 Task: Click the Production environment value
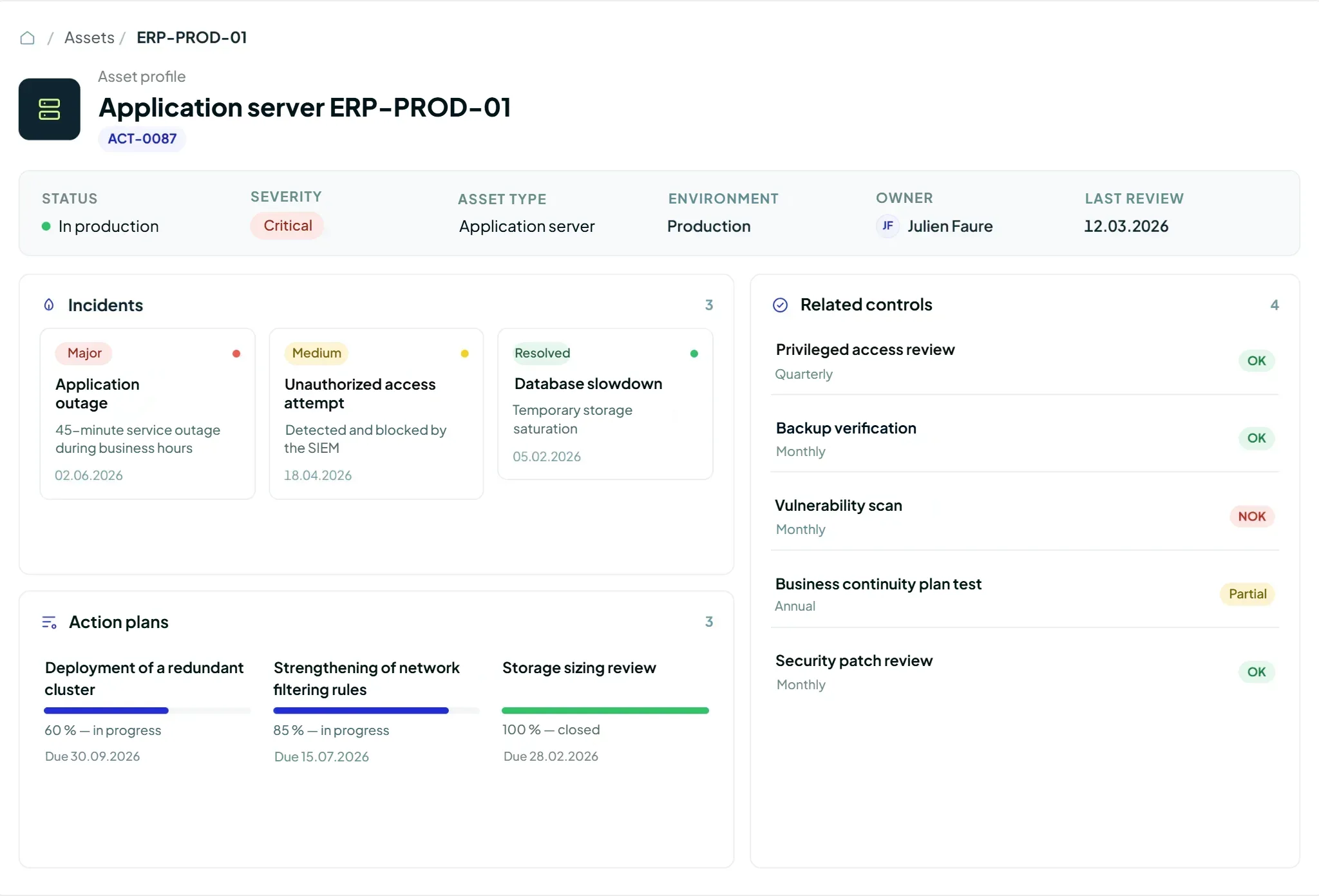(708, 226)
